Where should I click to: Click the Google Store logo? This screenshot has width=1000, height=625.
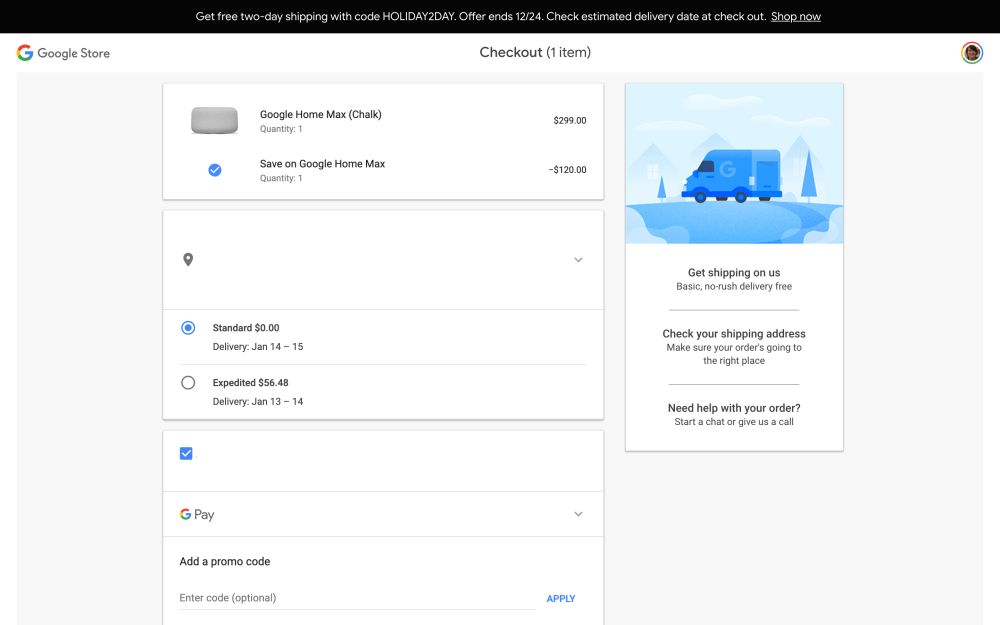pyautogui.click(x=63, y=53)
